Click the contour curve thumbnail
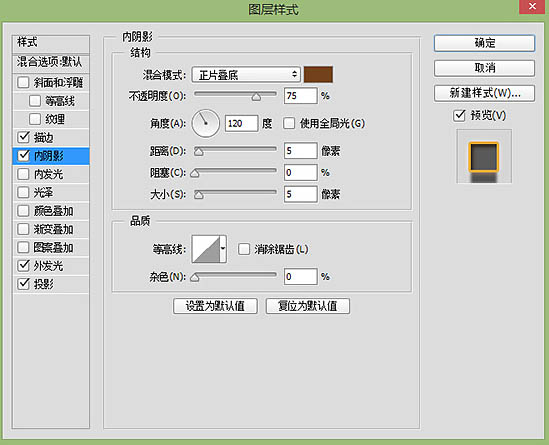This screenshot has width=549, height=445. 206,249
